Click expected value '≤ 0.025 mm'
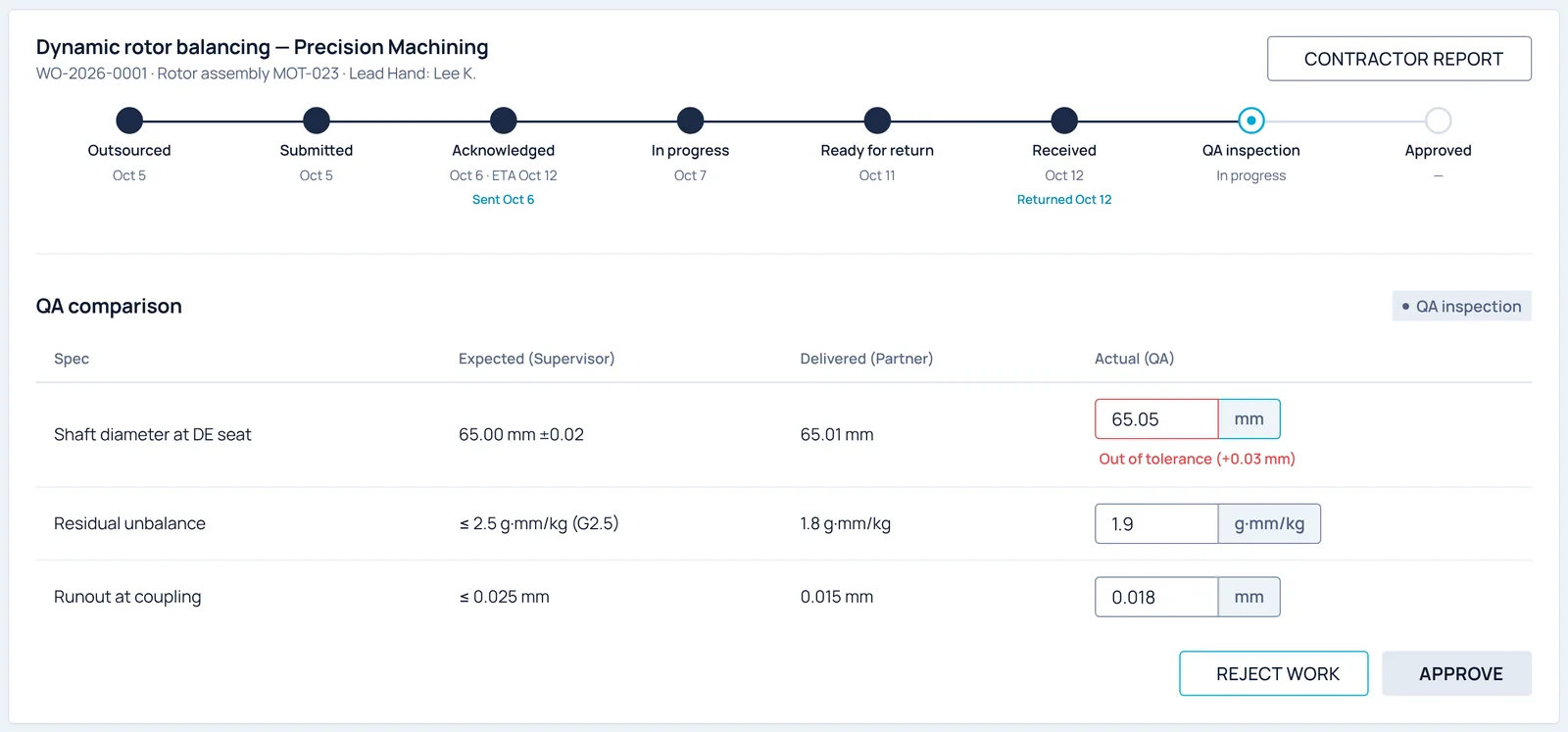This screenshot has height=732, width=1568. [x=504, y=597]
